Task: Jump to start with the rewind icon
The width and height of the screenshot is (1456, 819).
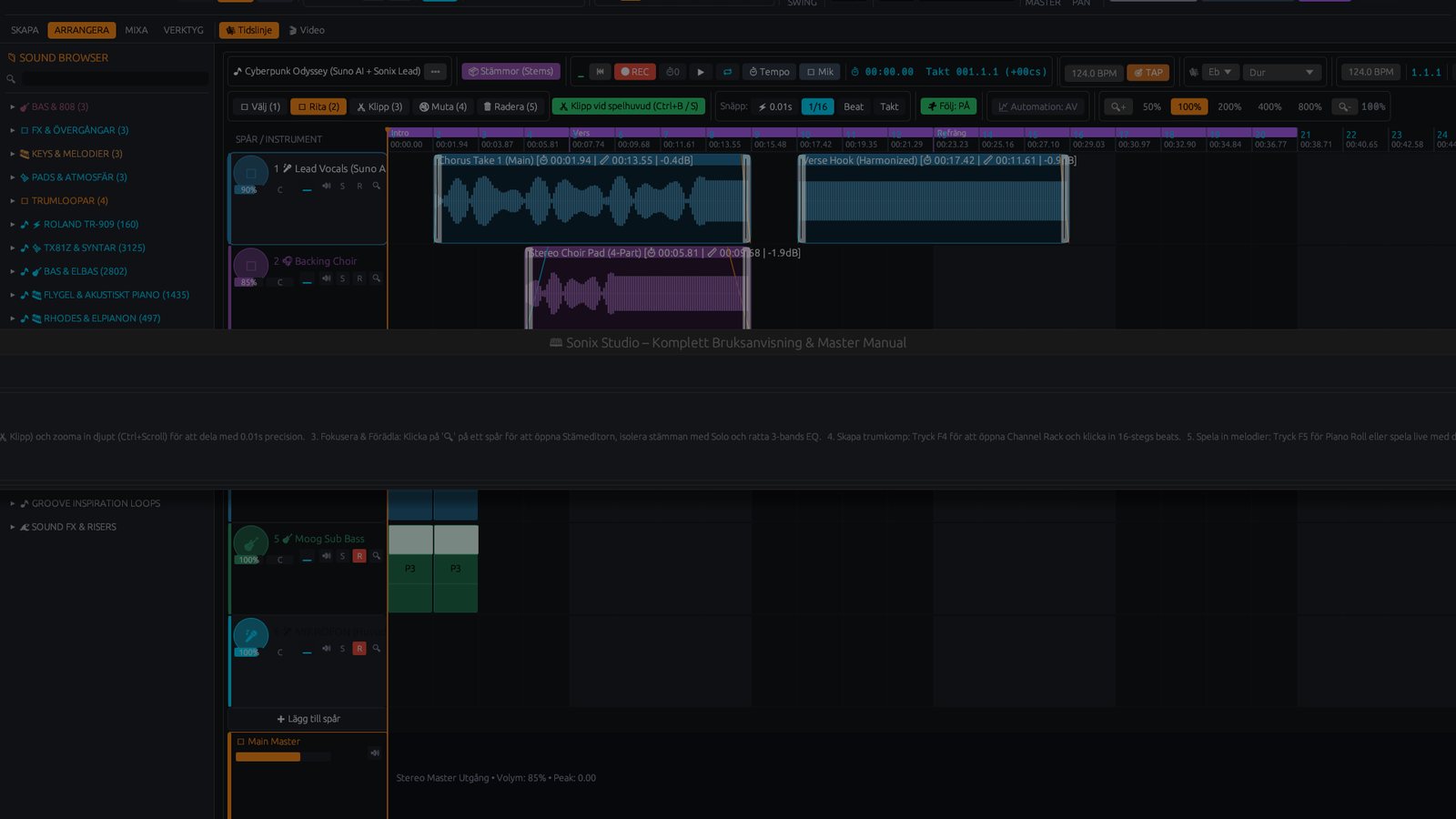Action: click(x=600, y=72)
